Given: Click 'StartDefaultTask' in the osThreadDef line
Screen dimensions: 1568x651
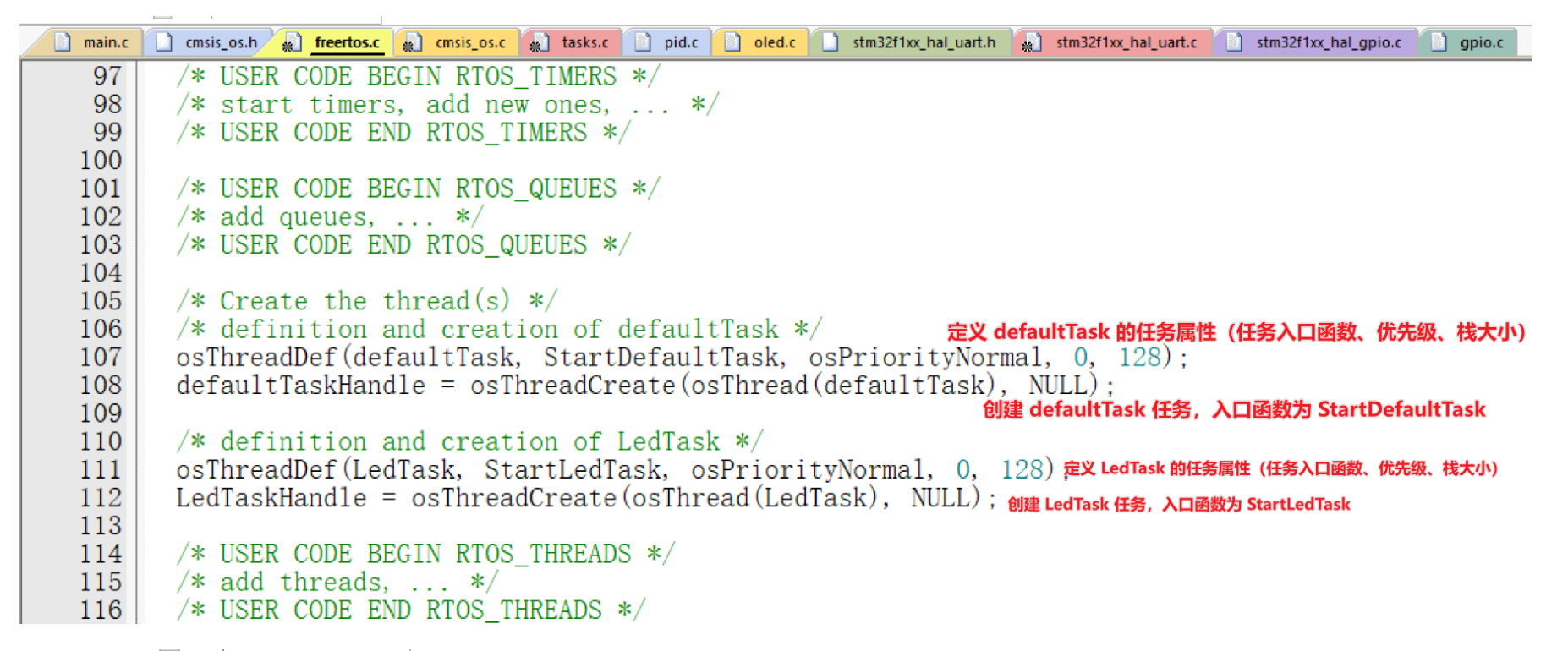Looking at the screenshot, I should [x=661, y=358].
